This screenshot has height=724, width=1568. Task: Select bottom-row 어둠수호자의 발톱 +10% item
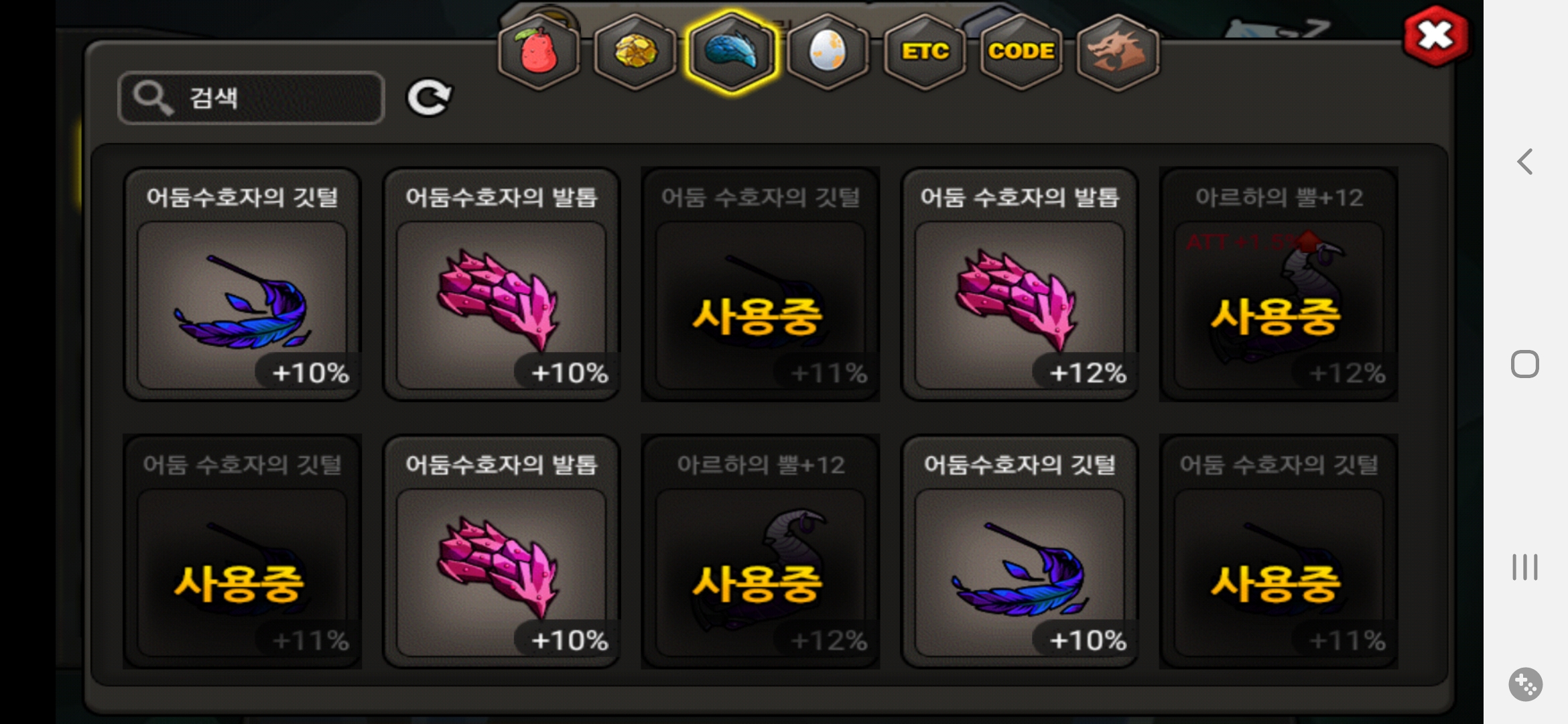[501, 552]
